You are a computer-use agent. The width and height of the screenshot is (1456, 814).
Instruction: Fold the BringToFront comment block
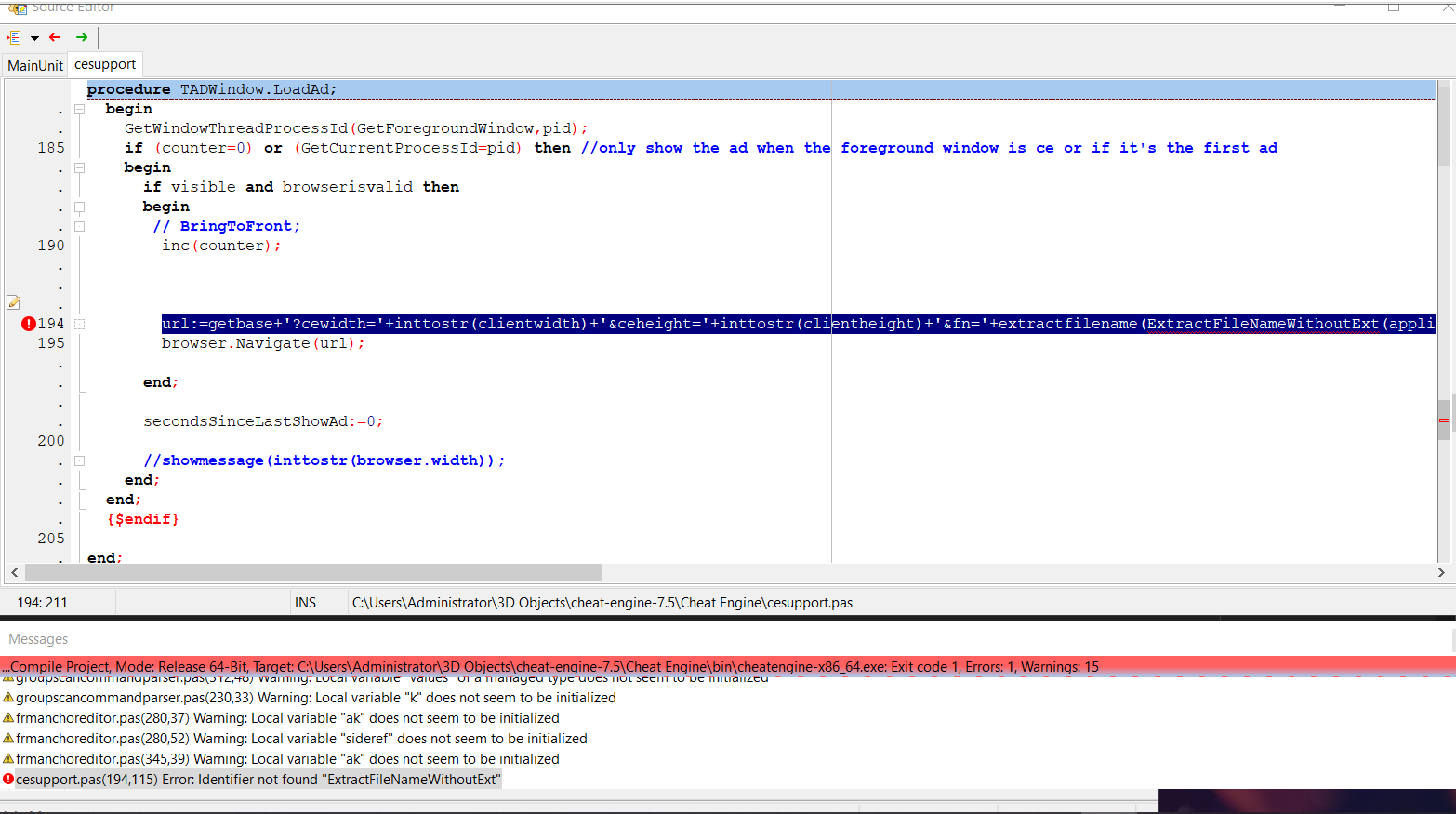pos(80,226)
